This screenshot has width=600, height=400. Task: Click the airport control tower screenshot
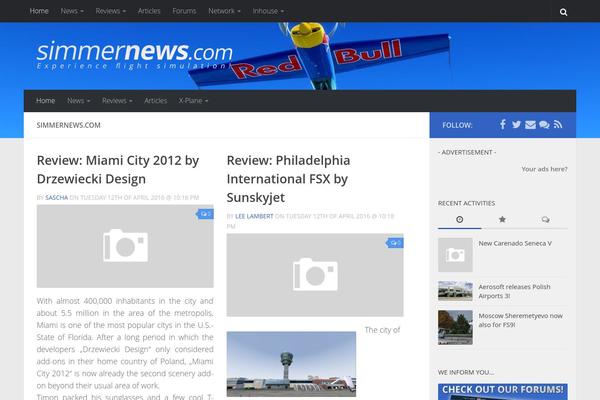(x=291, y=364)
